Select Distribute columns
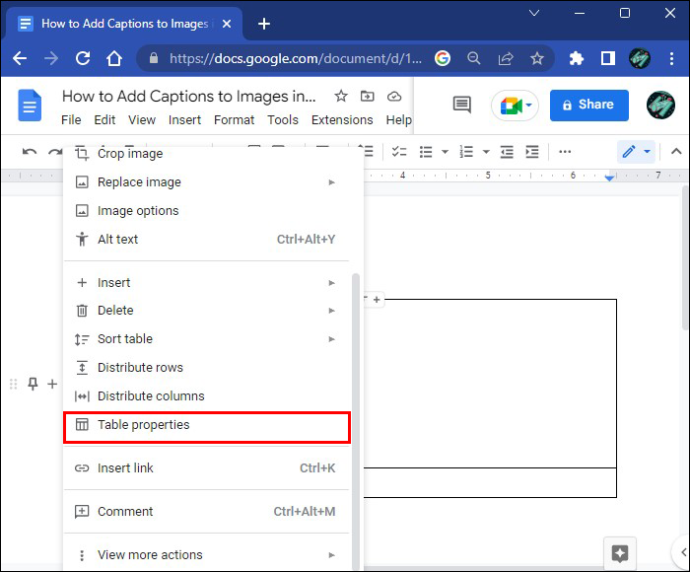 206,396
